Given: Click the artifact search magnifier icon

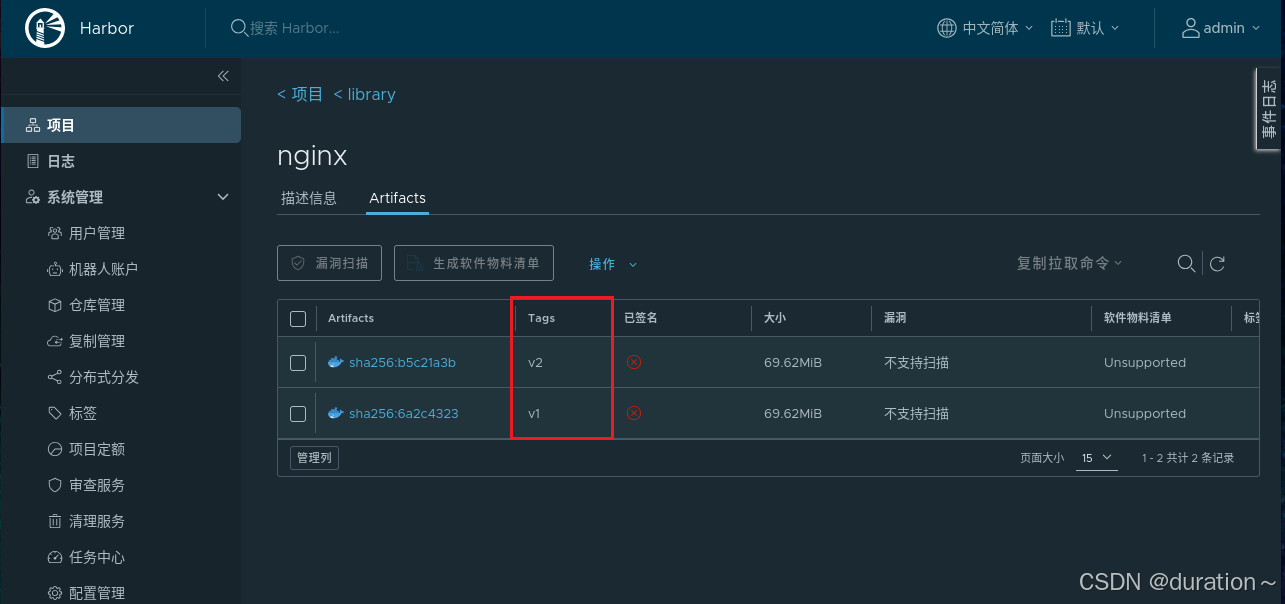Looking at the screenshot, I should coord(1186,263).
